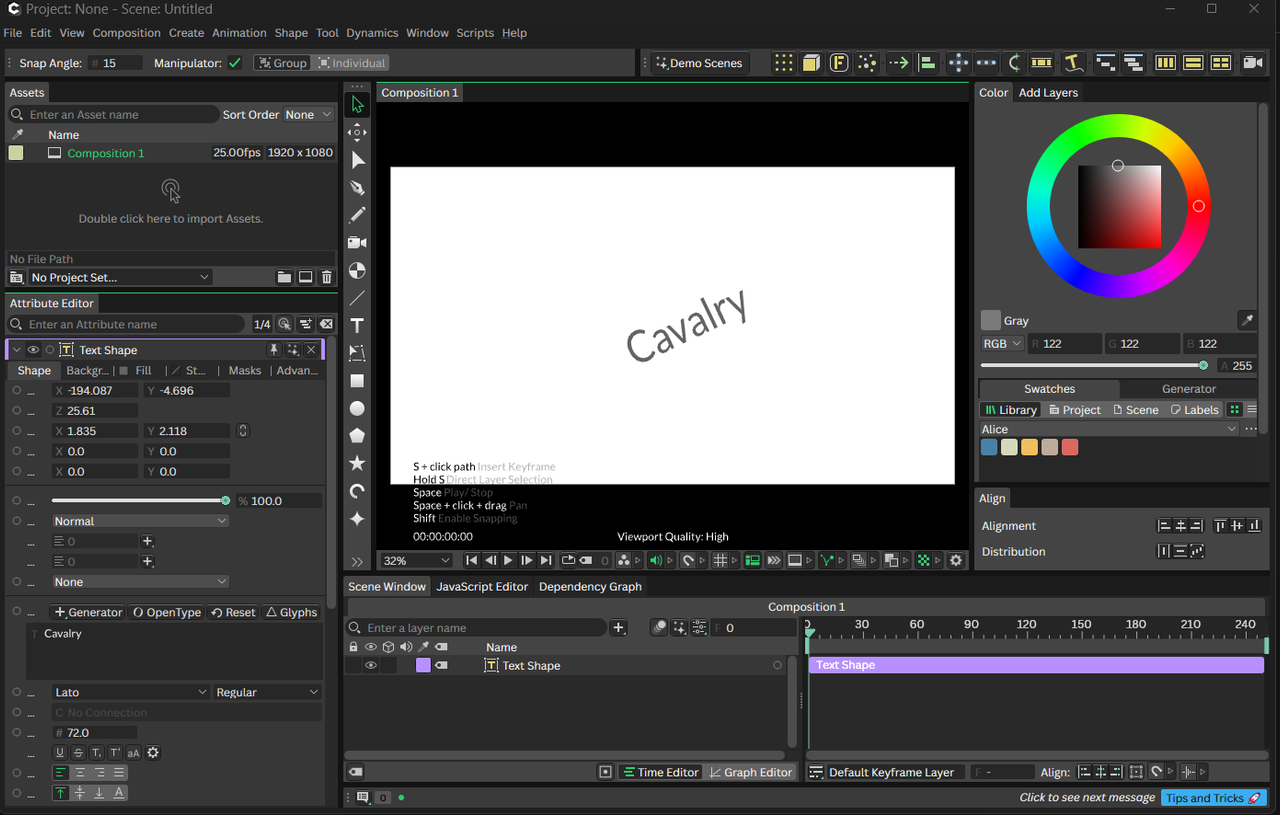
Task: Open the viewport zoom 32% dropdown
Action: (416, 561)
